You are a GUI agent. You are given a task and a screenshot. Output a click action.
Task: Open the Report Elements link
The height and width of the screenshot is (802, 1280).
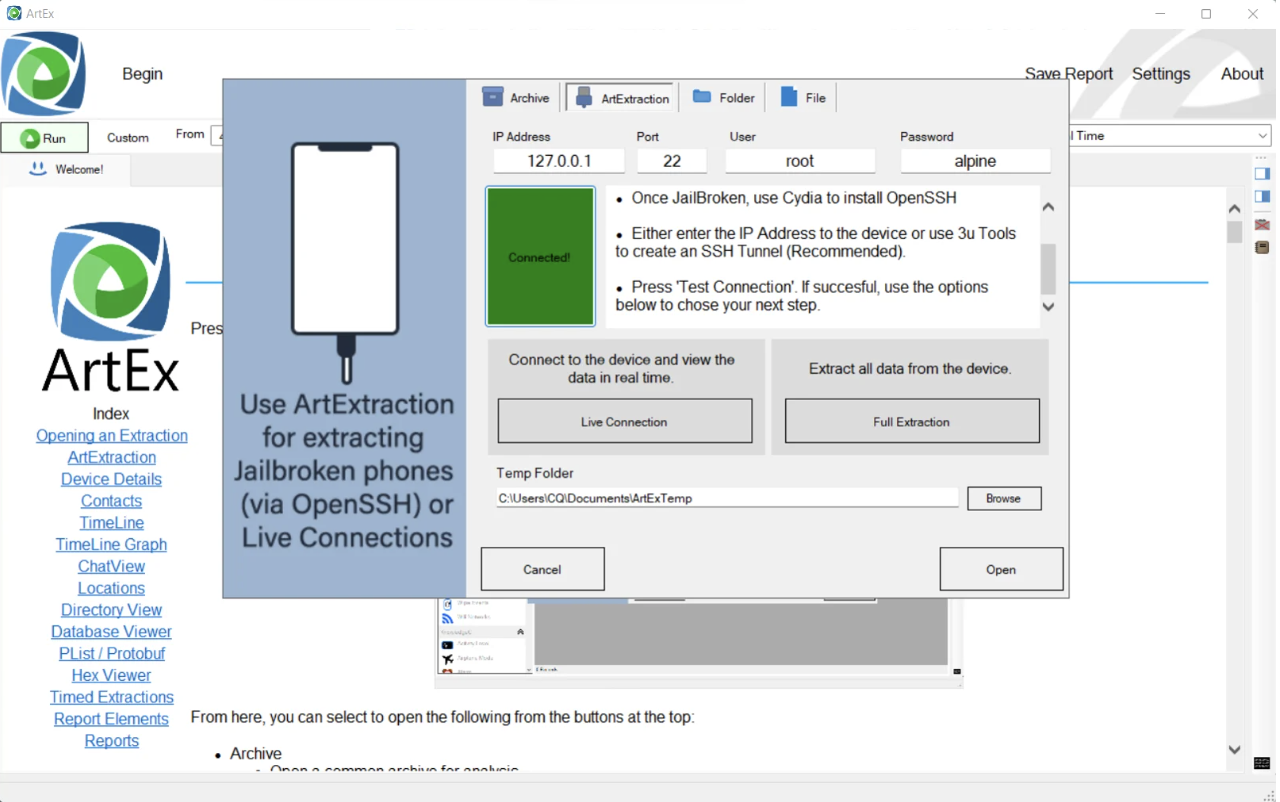tap(111, 719)
